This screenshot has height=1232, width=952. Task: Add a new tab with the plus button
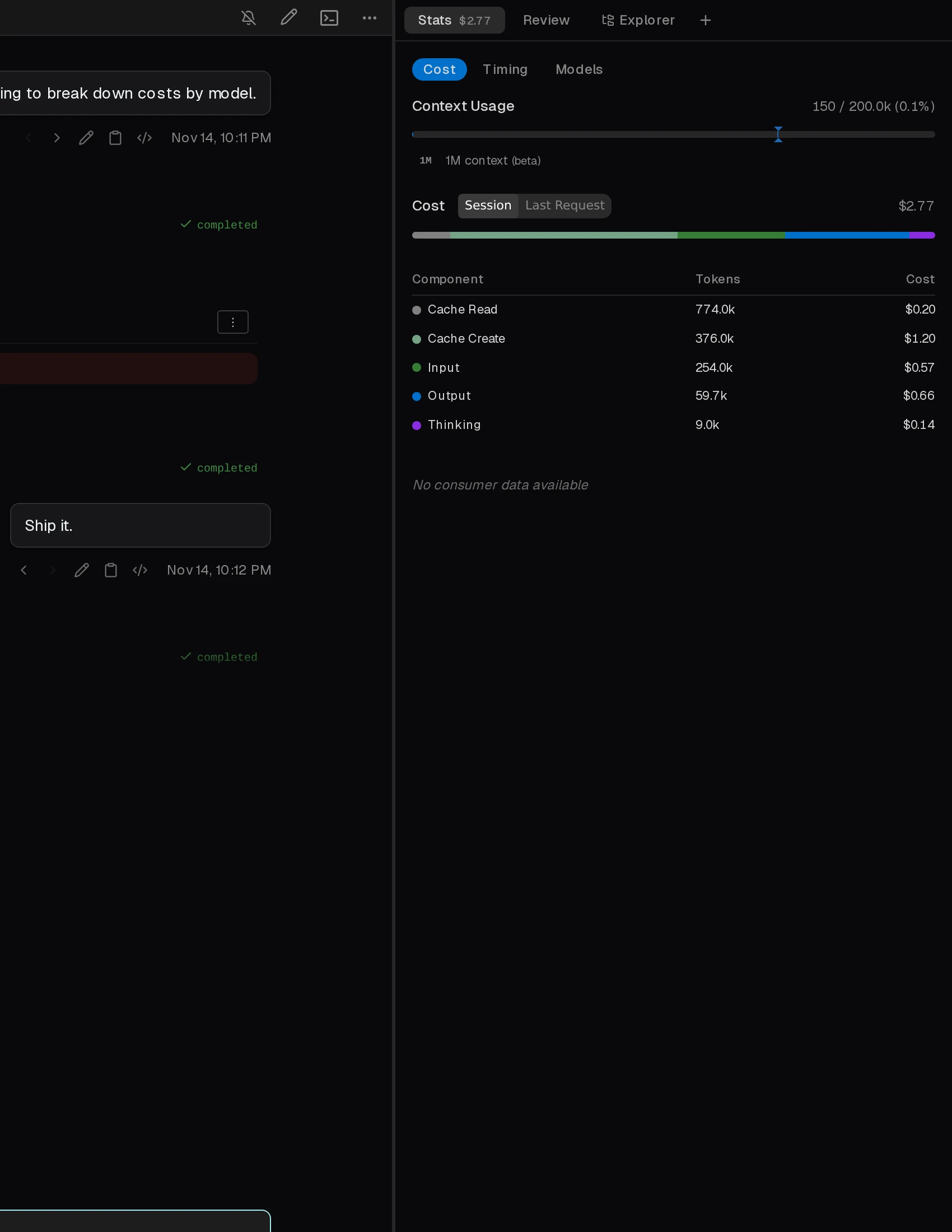[706, 20]
